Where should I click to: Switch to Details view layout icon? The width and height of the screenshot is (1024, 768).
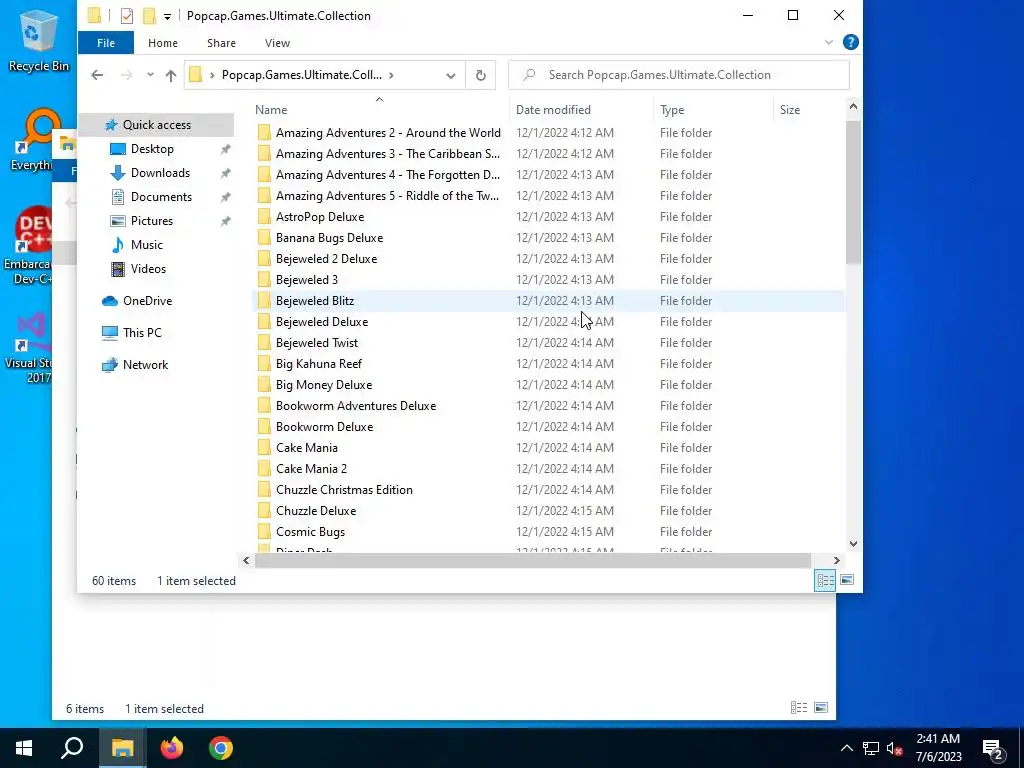[825, 580]
